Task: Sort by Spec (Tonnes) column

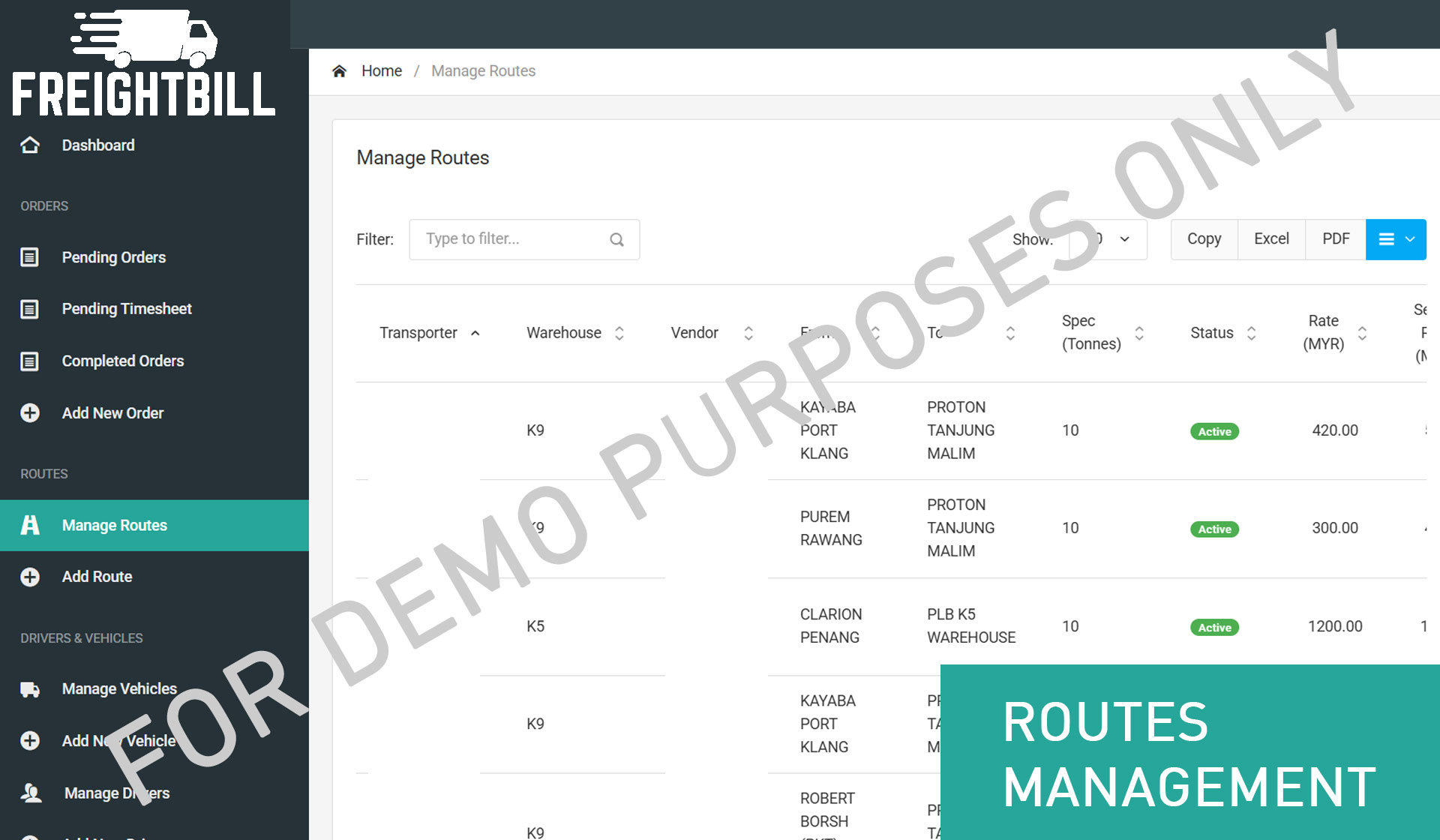Action: [x=1102, y=333]
